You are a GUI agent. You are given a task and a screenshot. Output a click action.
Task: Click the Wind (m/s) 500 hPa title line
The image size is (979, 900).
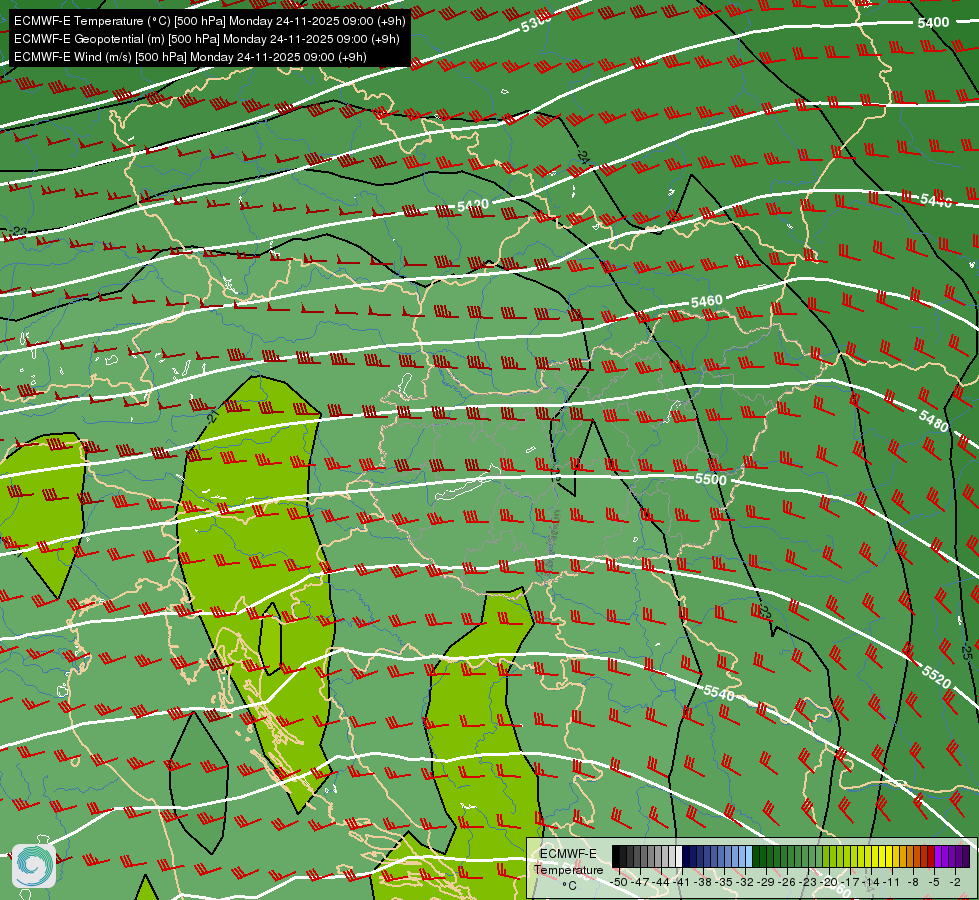coord(190,57)
